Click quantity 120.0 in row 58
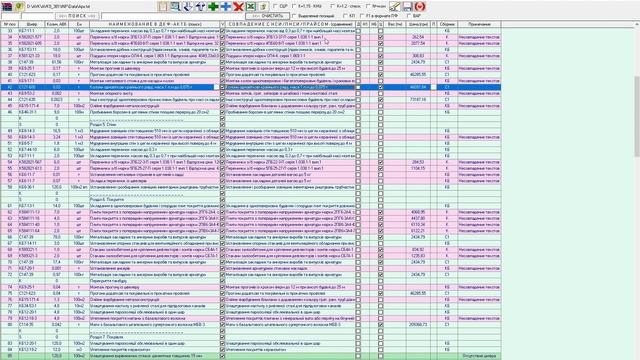 pyautogui.click(x=57, y=187)
